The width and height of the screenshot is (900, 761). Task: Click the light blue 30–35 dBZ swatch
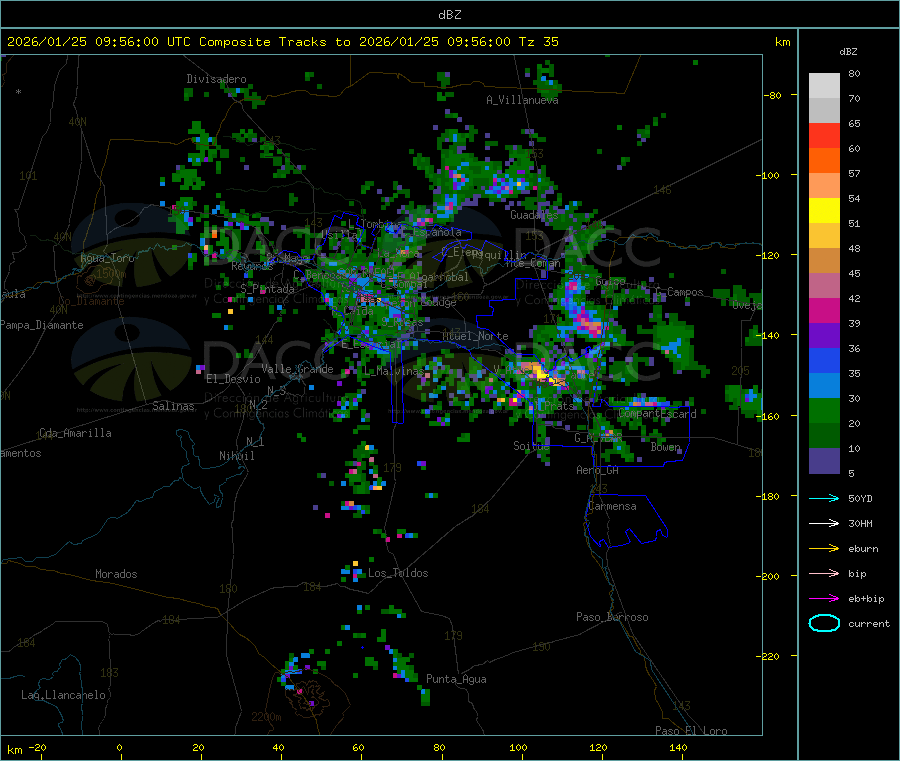[x=824, y=386]
